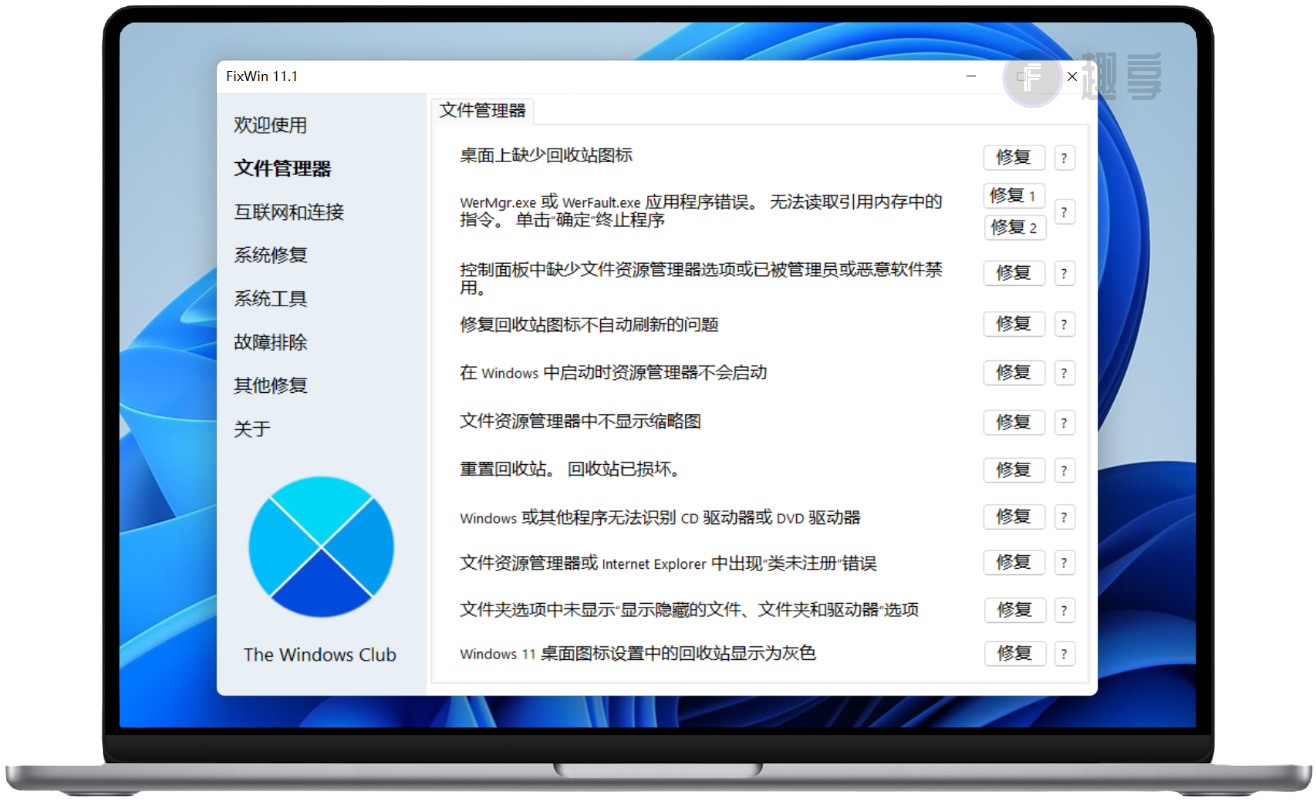
Task: Click The Windows Club label
Action: (x=320, y=655)
